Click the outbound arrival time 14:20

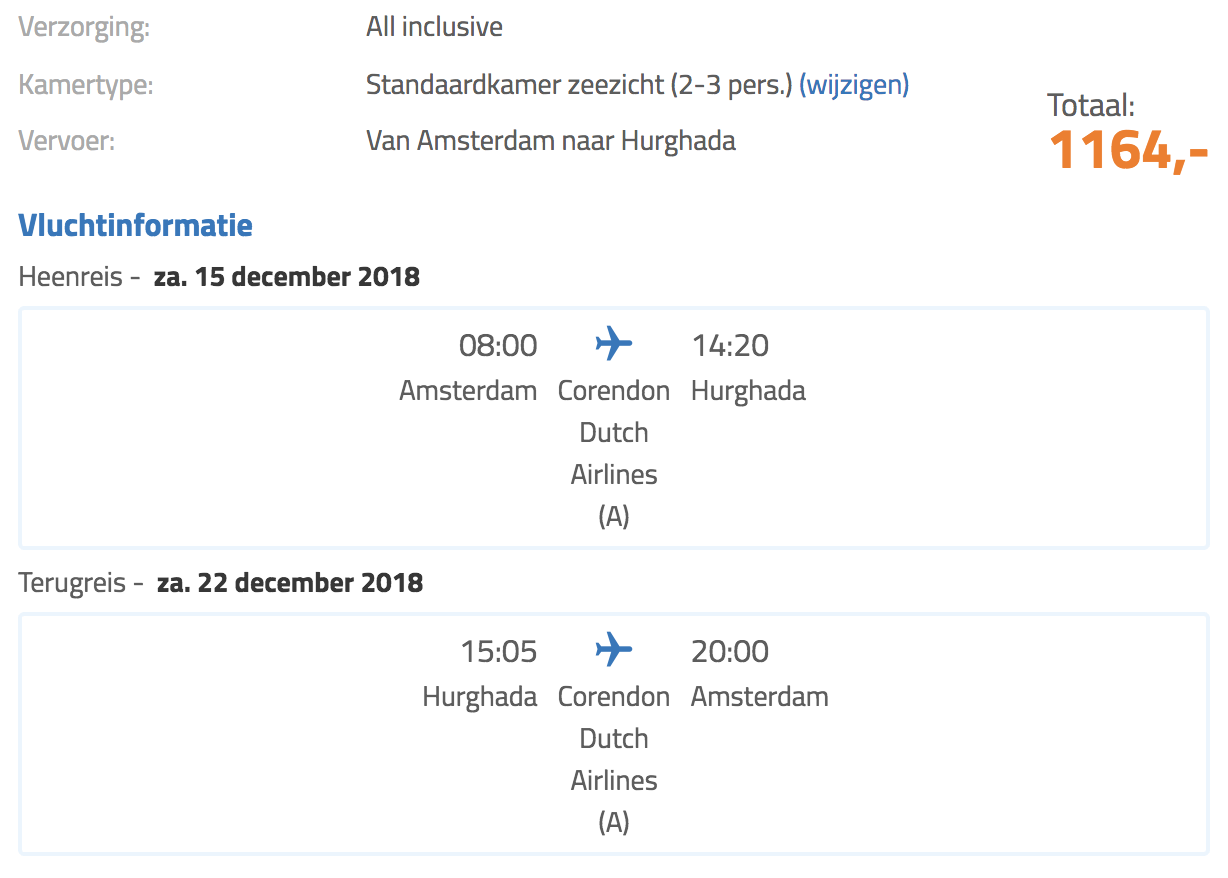(x=730, y=346)
